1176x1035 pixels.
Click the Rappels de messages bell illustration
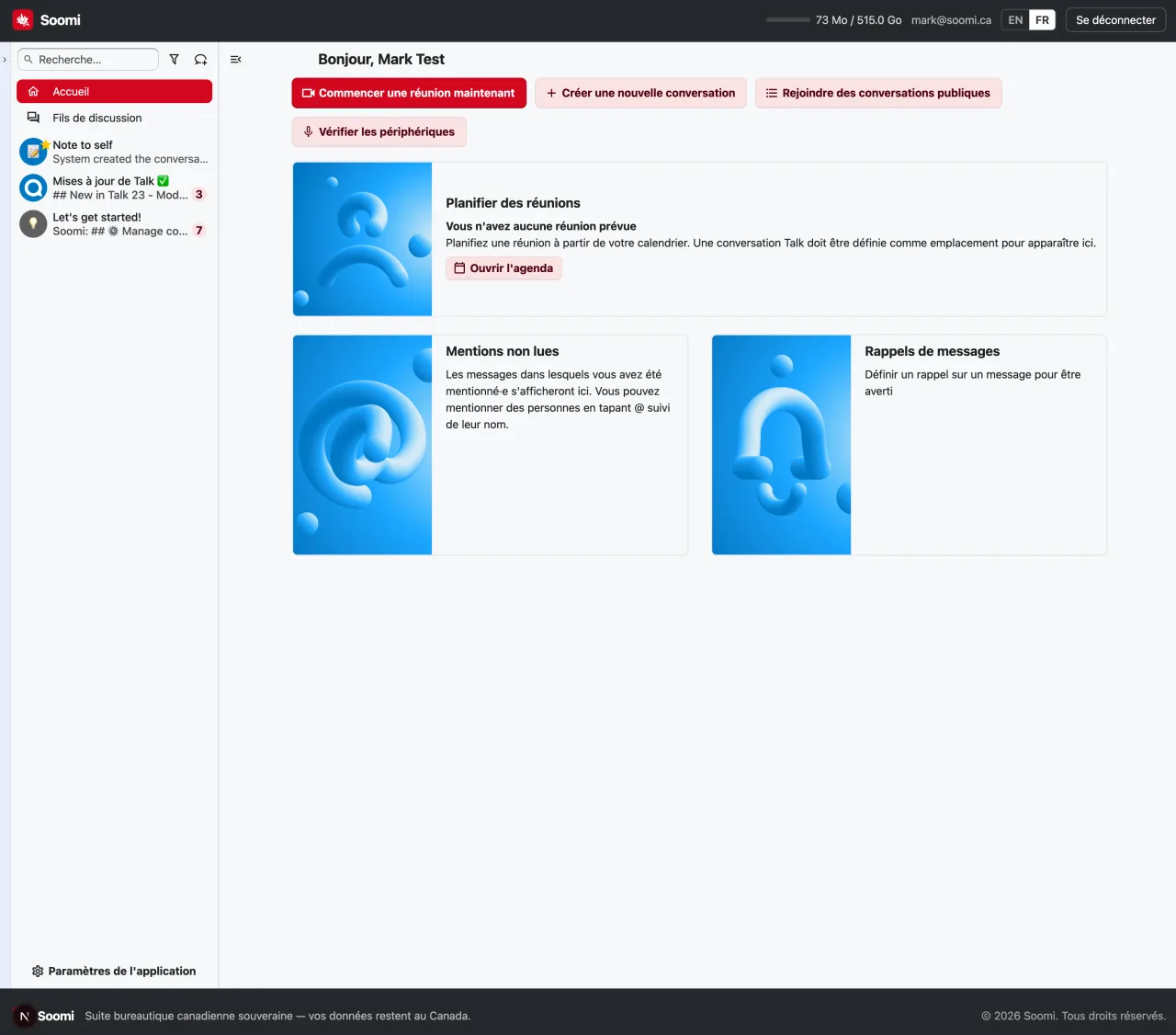coord(781,445)
